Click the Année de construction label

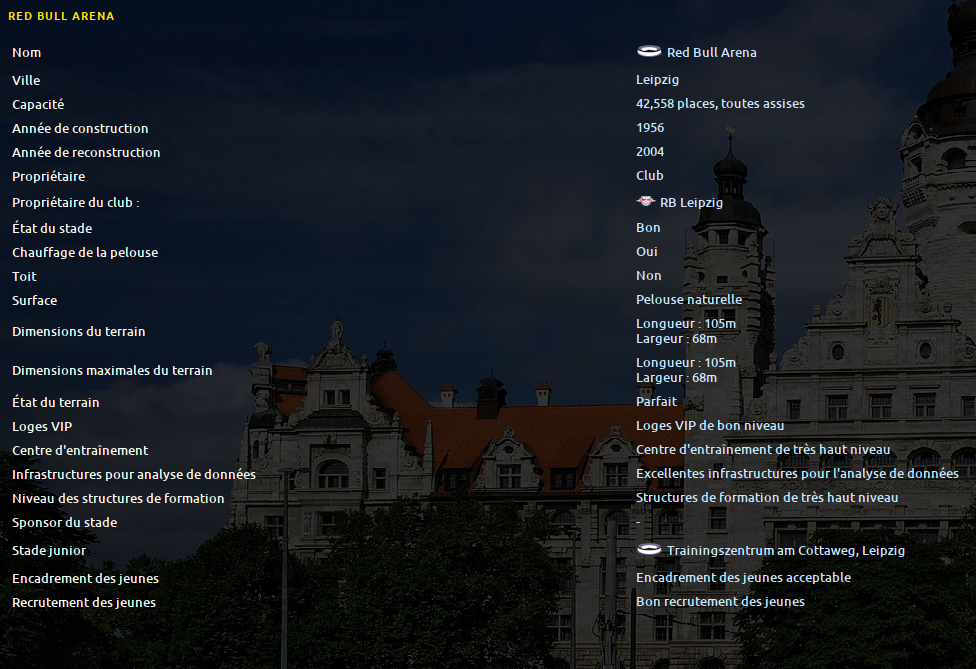(x=80, y=128)
